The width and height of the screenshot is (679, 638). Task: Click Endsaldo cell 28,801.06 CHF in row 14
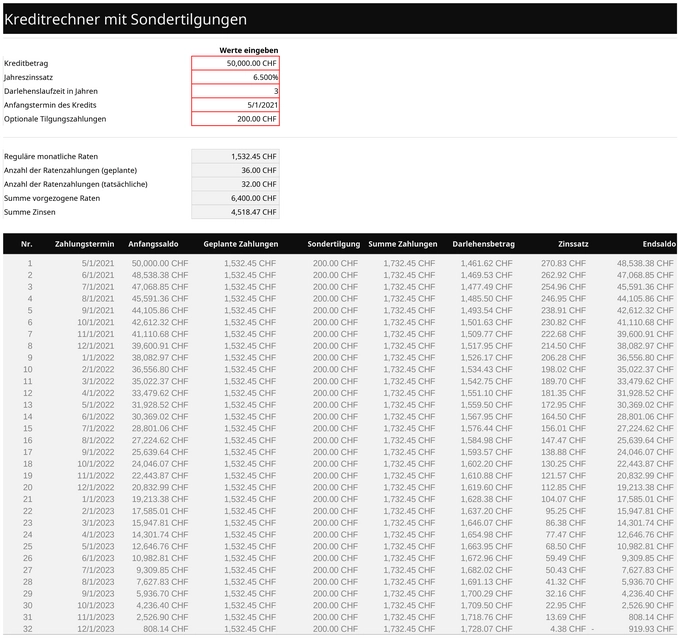coord(645,416)
